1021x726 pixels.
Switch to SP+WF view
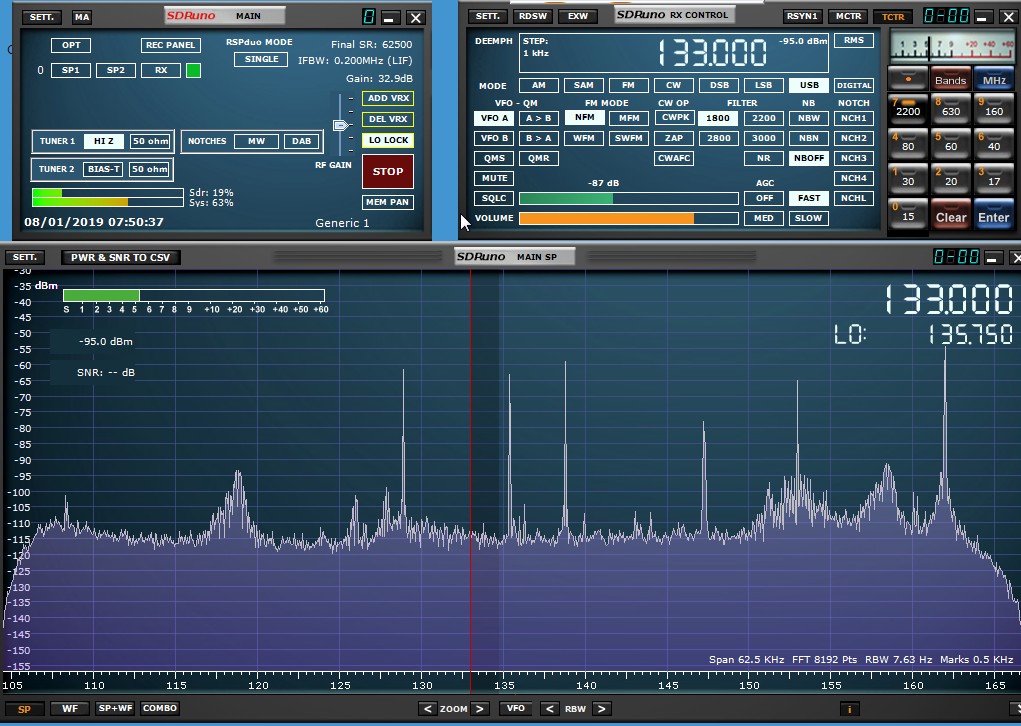coord(115,708)
